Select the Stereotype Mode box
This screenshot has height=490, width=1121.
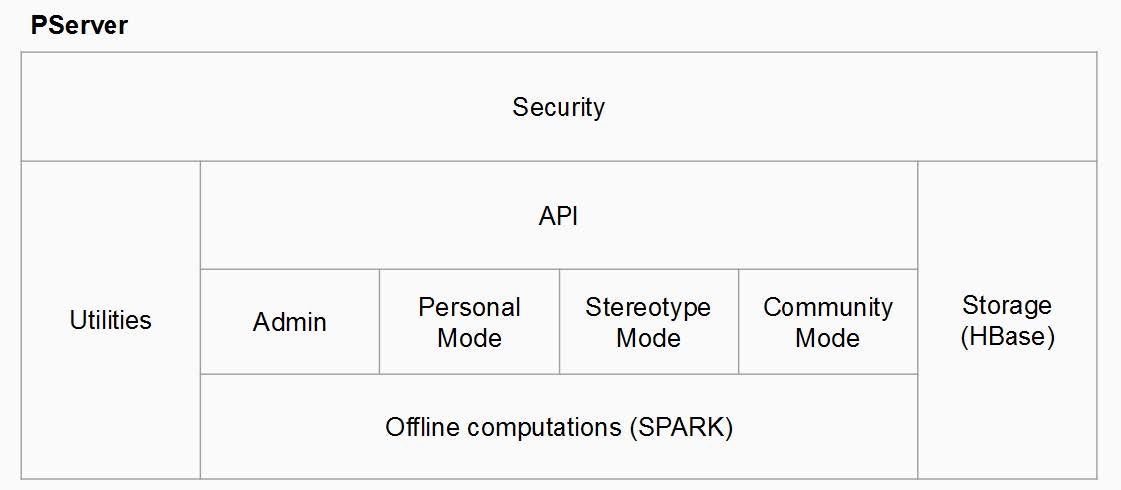pos(648,322)
